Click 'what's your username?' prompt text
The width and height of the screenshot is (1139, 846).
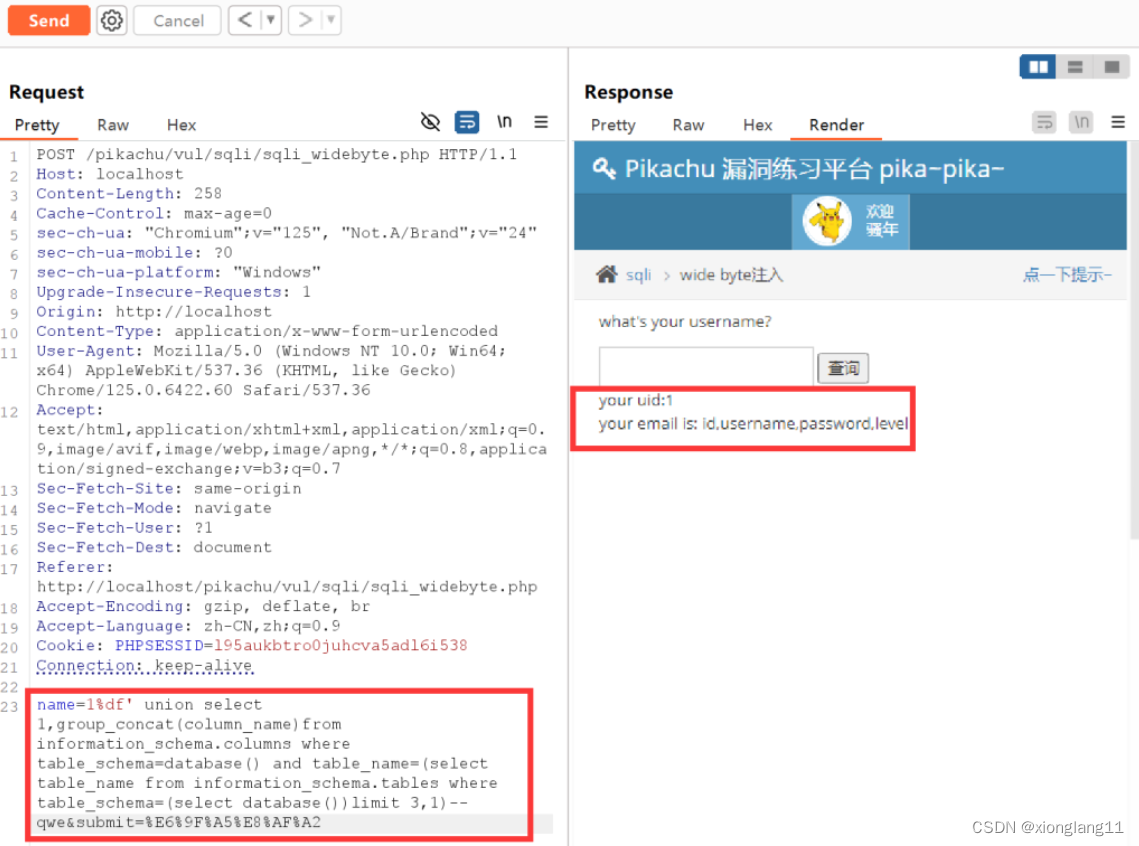[685, 322]
